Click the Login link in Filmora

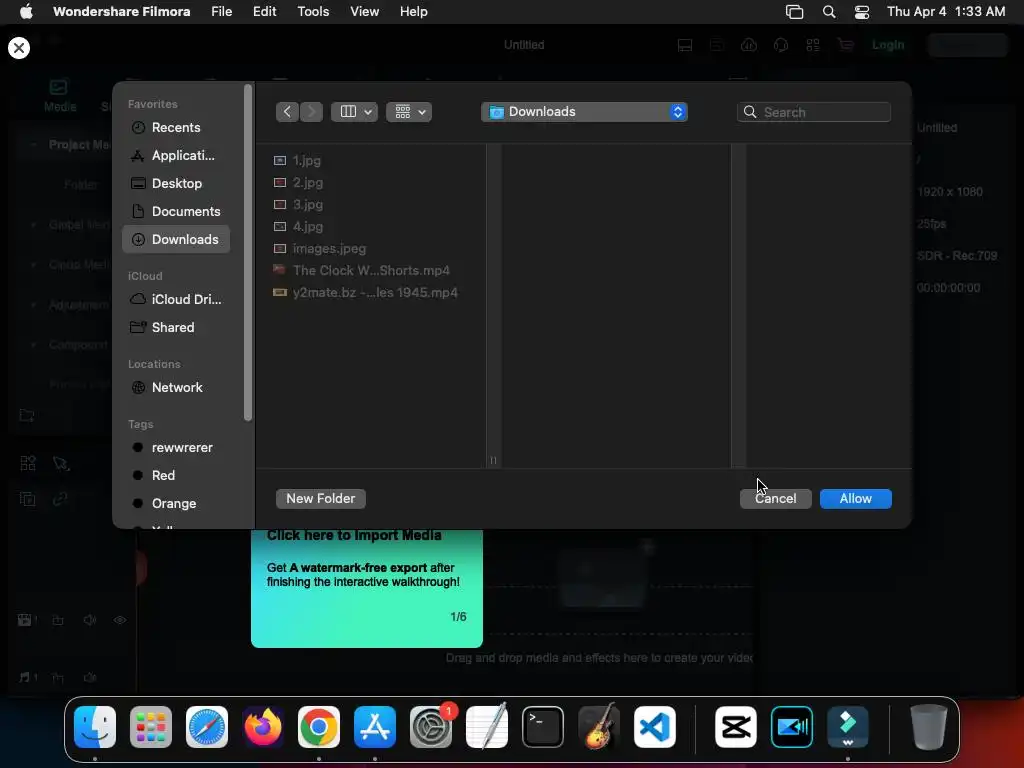click(x=888, y=44)
